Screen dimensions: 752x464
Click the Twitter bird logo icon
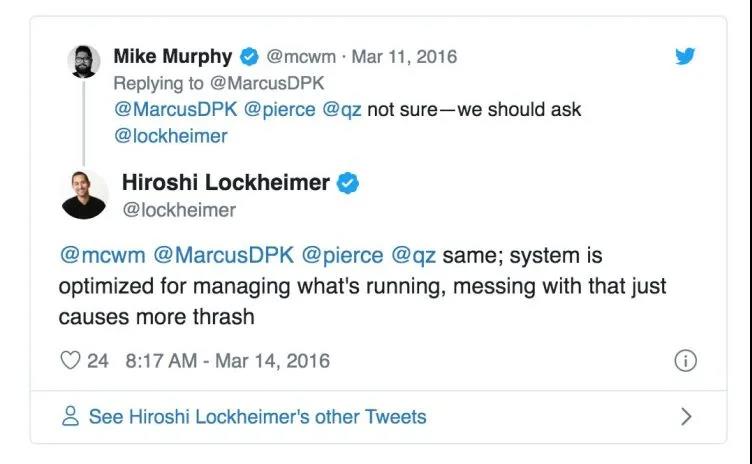685,56
